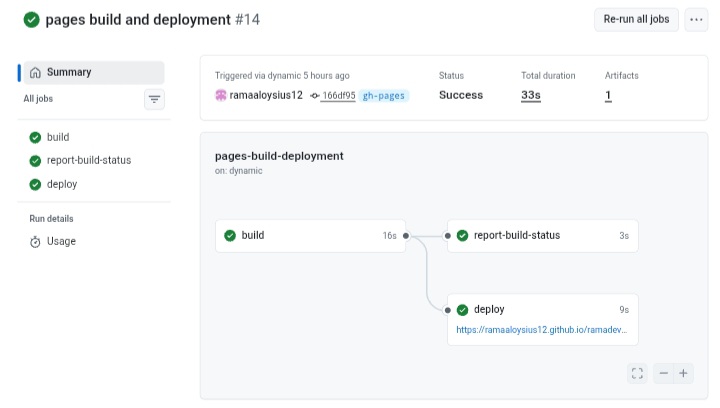Open the All jobs filter icon button
Image resolution: width=720 pixels, height=408 pixels.
click(154, 99)
